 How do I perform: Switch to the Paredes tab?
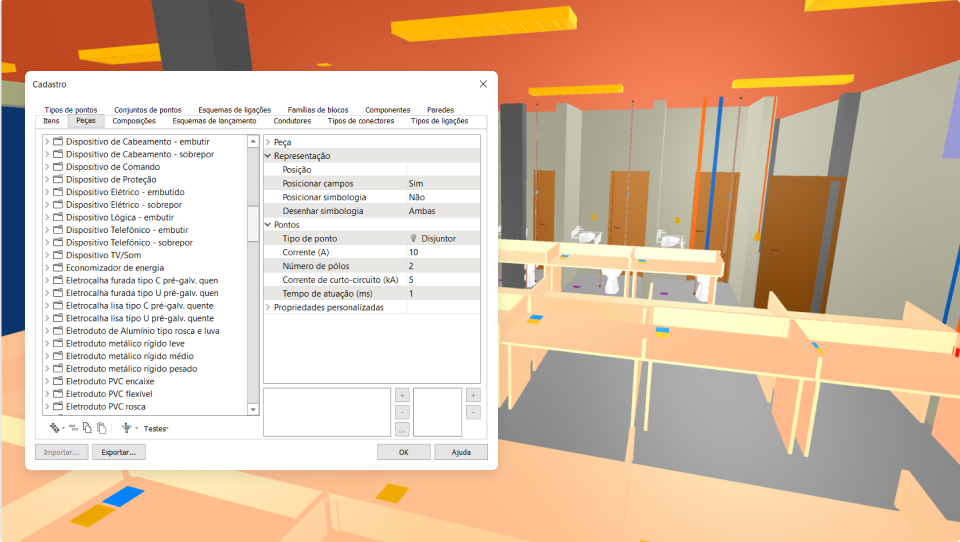[440, 110]
